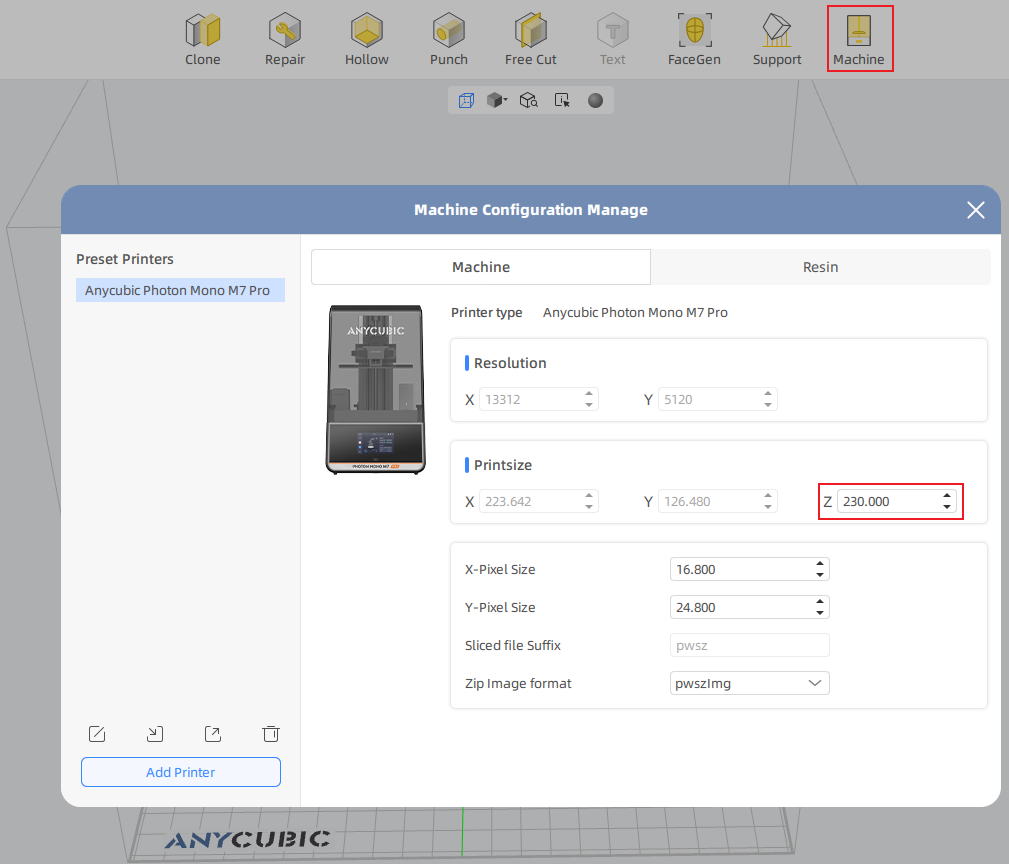Select the Hollow tool
The image size is (1009, 864).
pyautogui.click(x=367, y=40)
